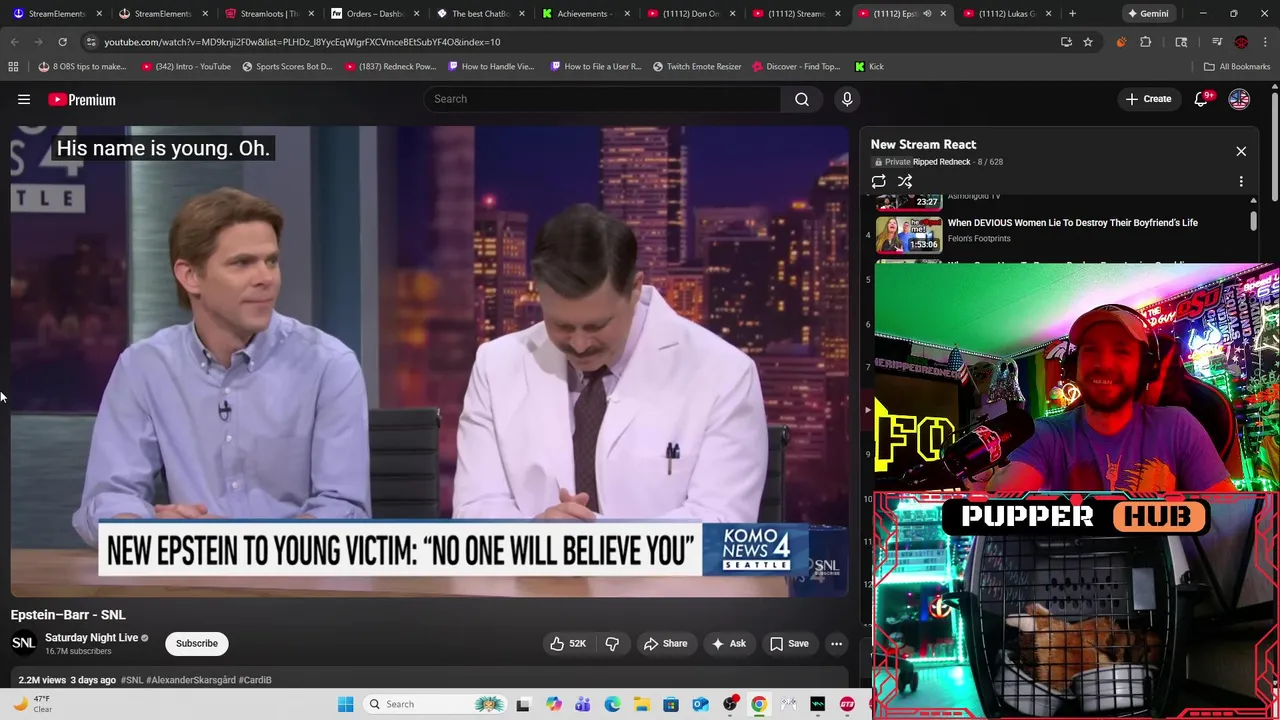
Task: Switch to first StreamElements tab
Action: 56,14
